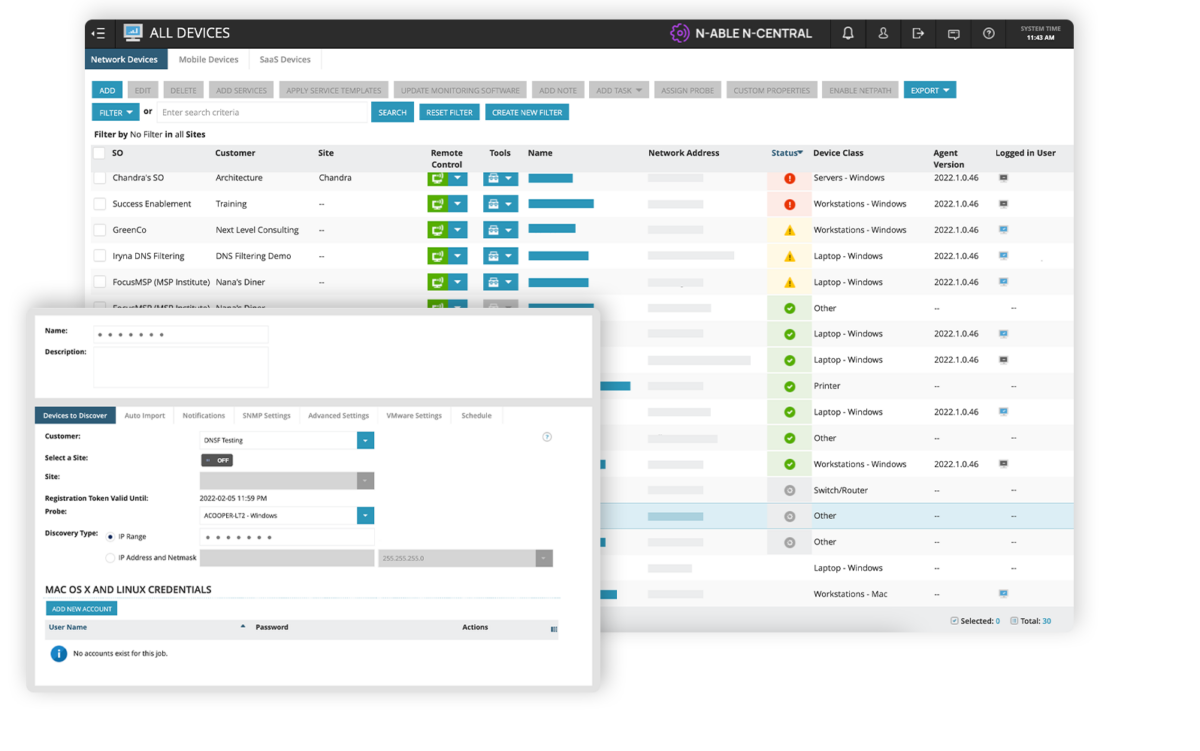The height and width of the screenshot is (751, 1200).
Task: Click the logout arrow icon
Action: pos(918,34)
